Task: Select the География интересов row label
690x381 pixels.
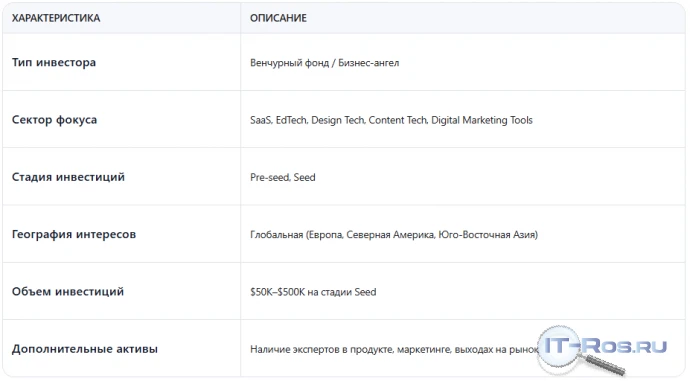Action: (x=74, y=234)
